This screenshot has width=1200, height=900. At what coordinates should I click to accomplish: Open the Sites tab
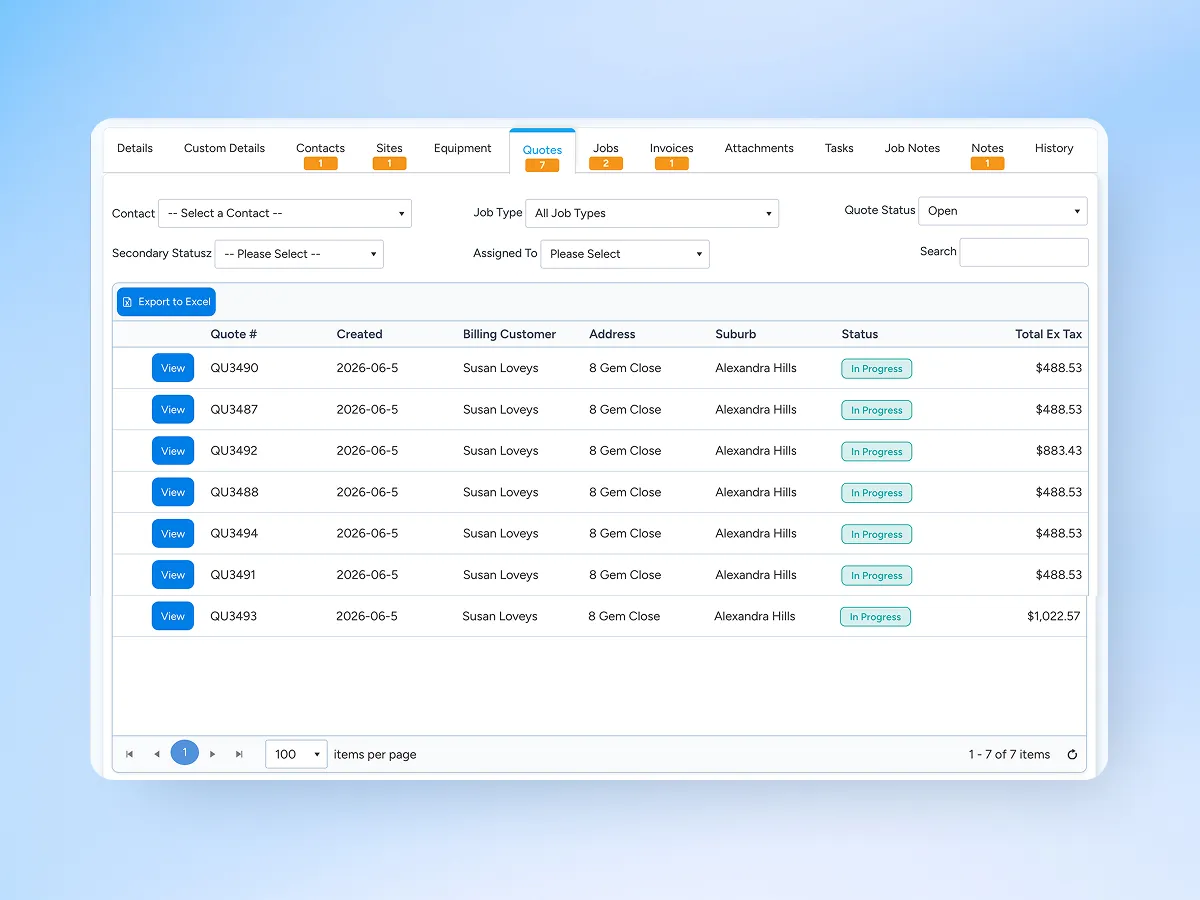[389, 153]
